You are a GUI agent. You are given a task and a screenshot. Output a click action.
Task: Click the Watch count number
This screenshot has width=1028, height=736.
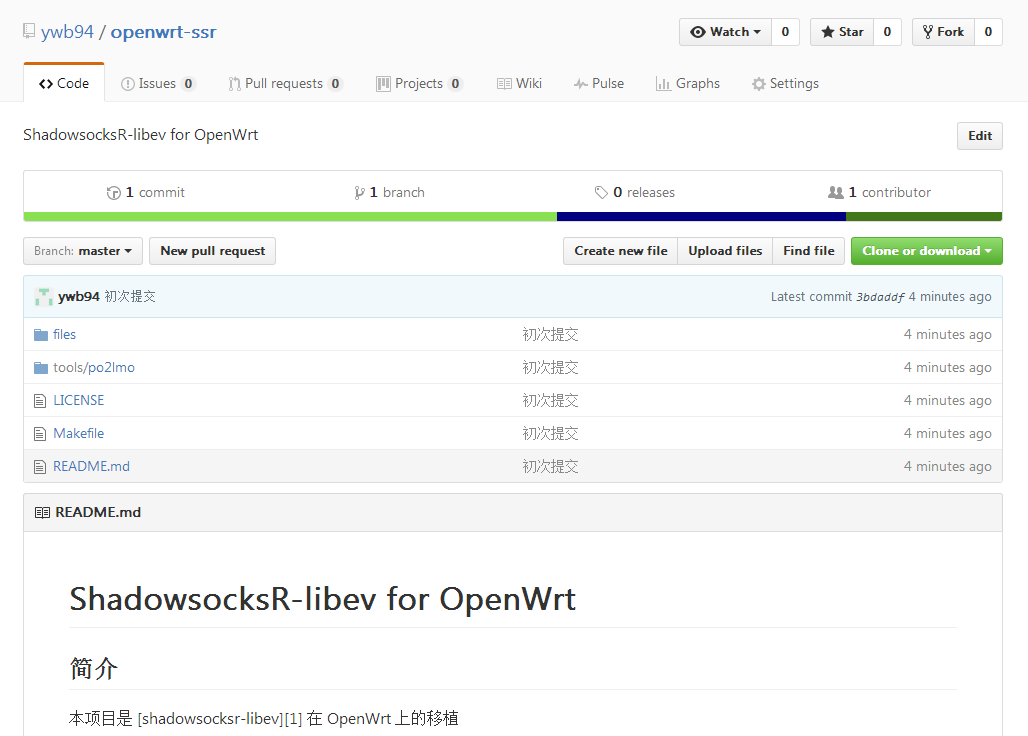785,32
